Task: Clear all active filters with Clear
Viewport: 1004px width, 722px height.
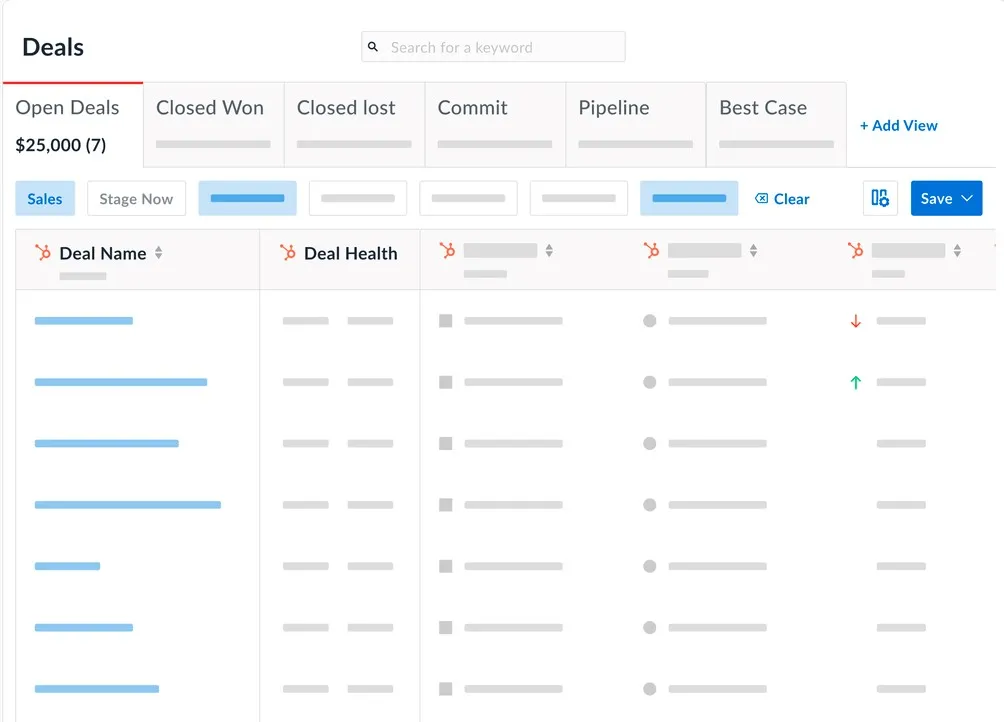Action: pyautogui.click(x=791, y=198)
